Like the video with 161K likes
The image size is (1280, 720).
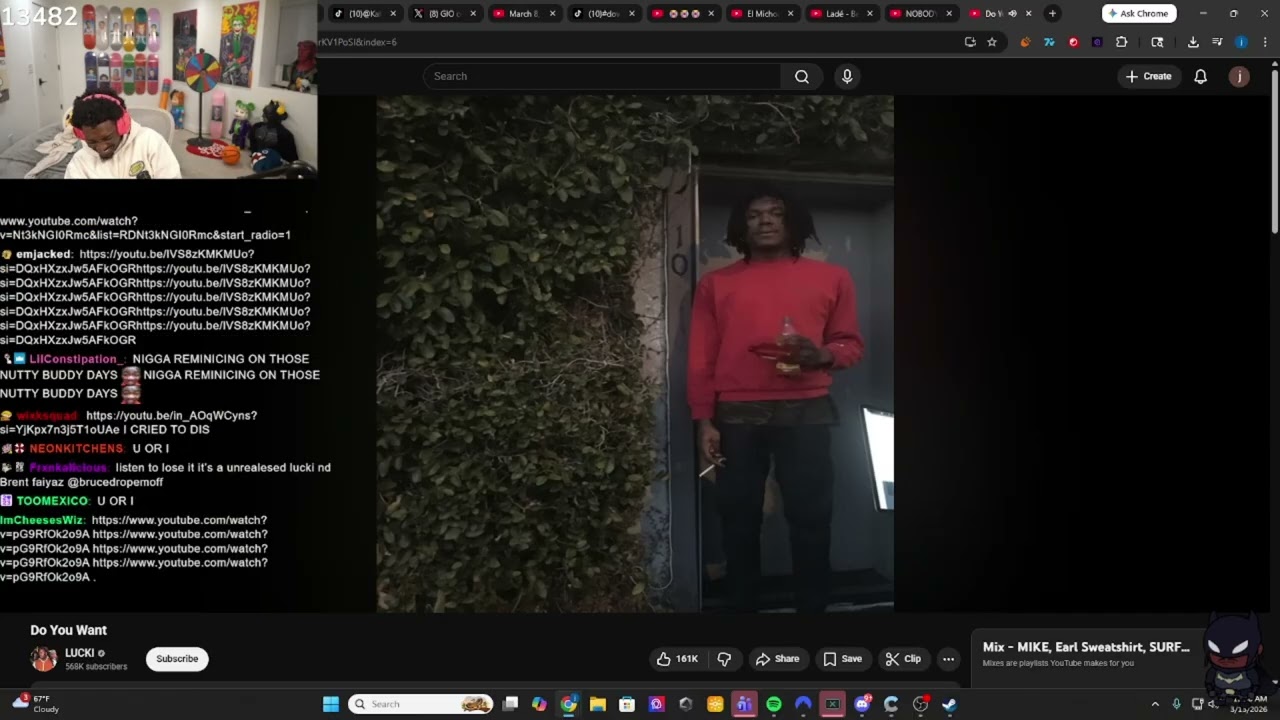(677, 659)
